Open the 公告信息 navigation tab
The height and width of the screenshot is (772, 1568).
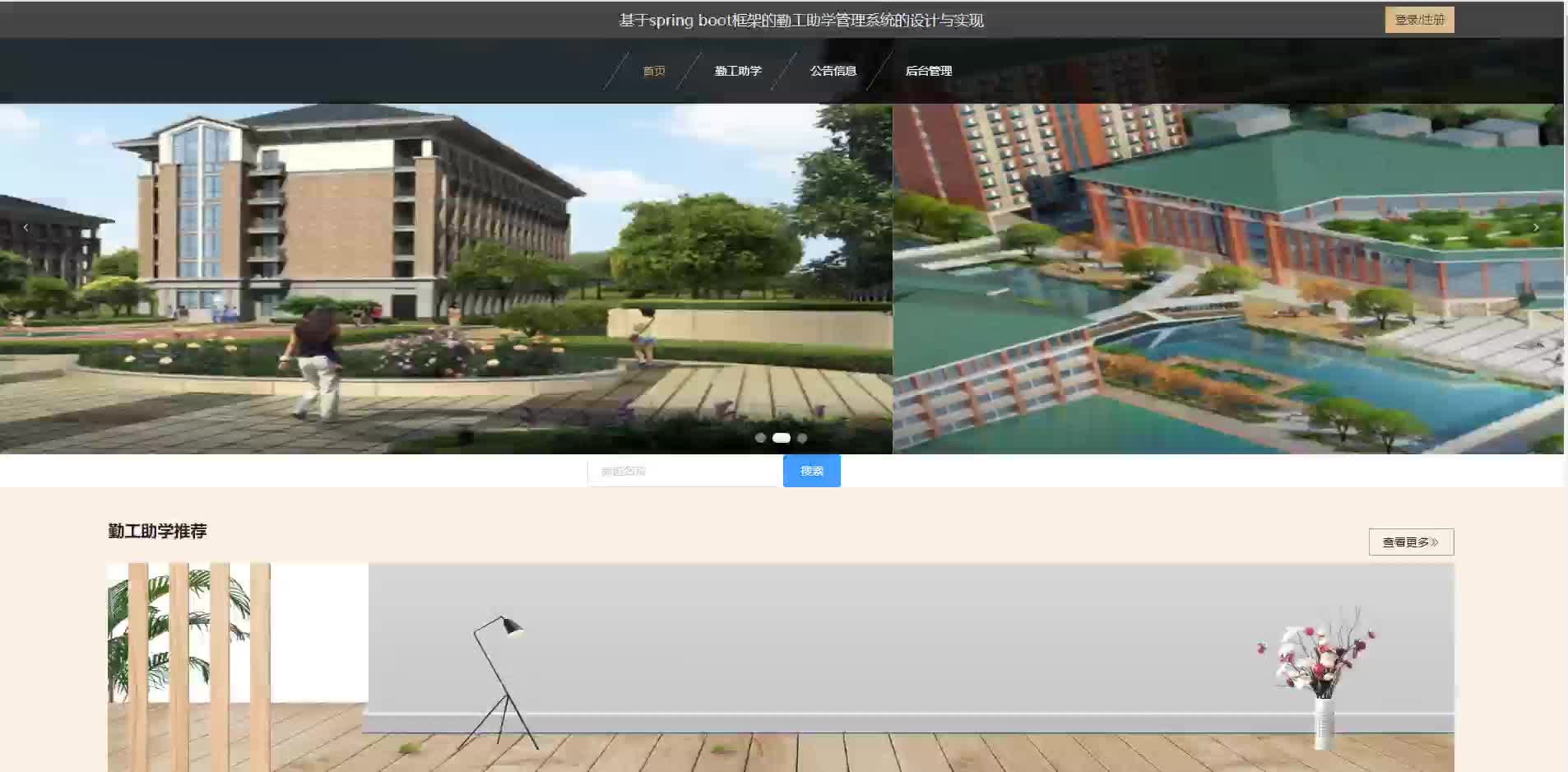point(833,71)
